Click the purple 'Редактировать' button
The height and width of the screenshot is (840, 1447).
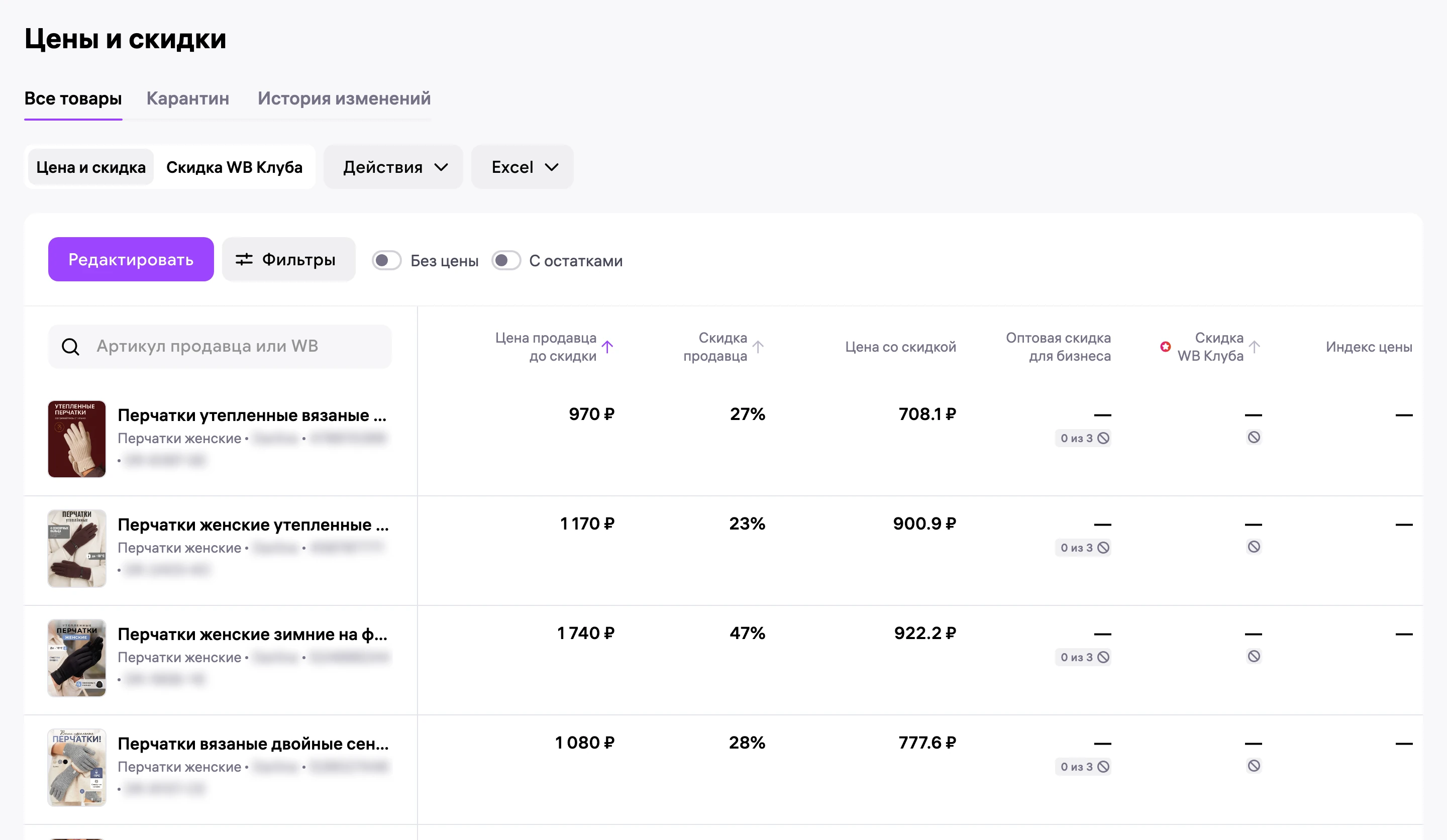pos(131,260)
